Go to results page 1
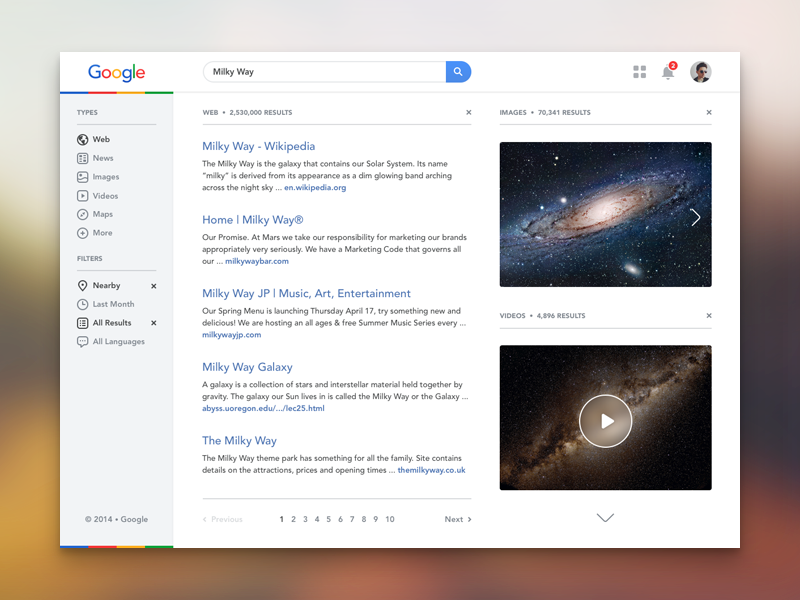 click(x=281, y=519)
